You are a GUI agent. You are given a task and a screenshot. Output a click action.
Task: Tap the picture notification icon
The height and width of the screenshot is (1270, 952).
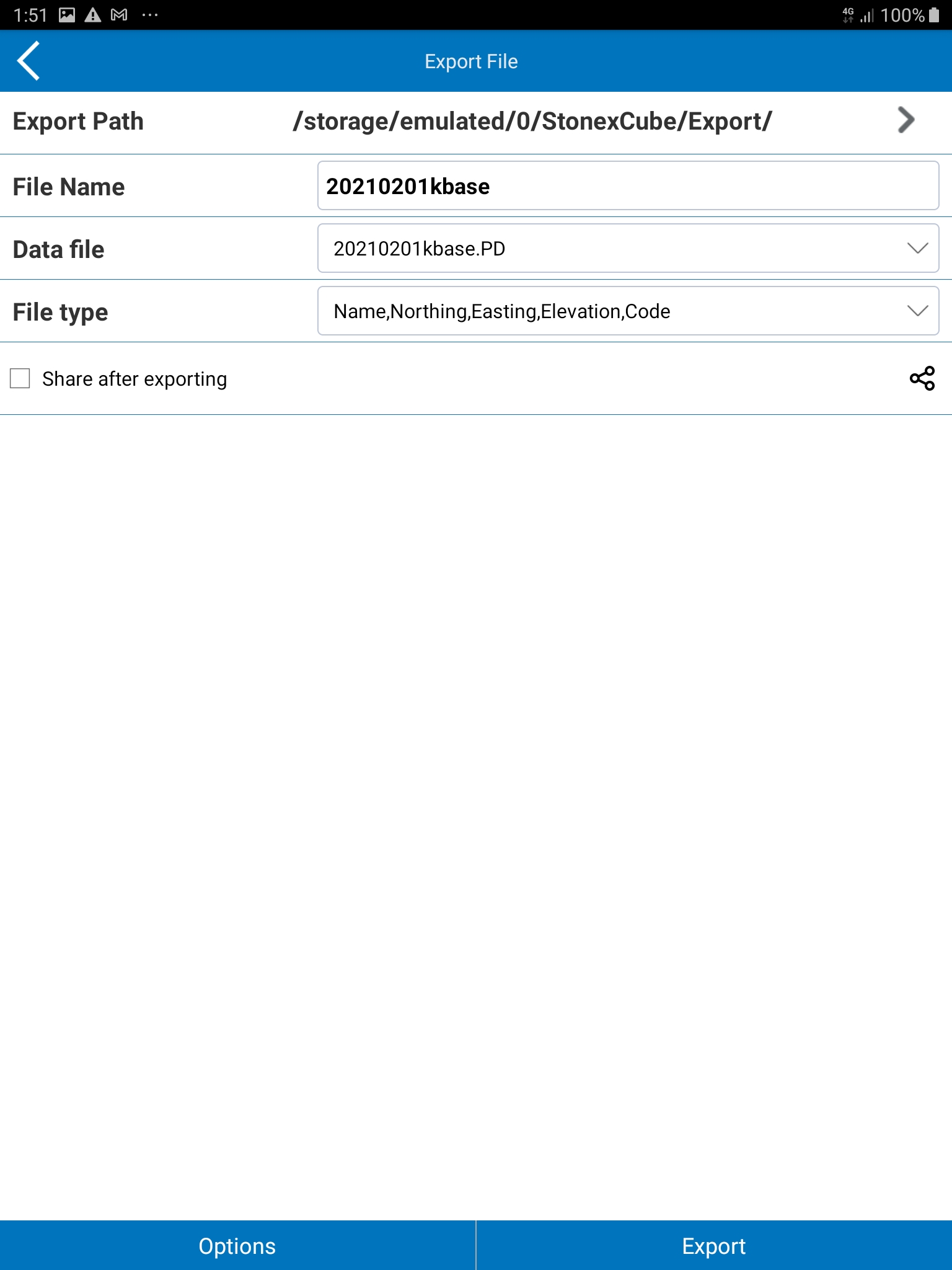point(67,15)
